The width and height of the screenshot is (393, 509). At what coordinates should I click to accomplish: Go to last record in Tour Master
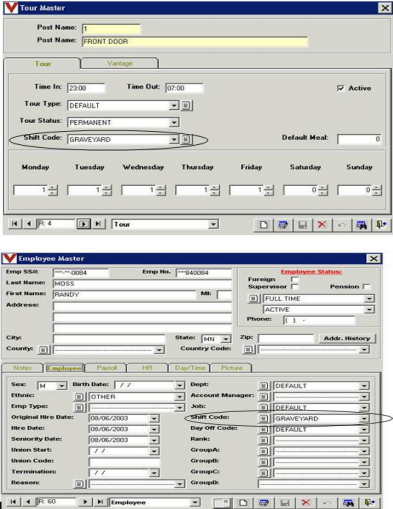click(x=98, y=224)
